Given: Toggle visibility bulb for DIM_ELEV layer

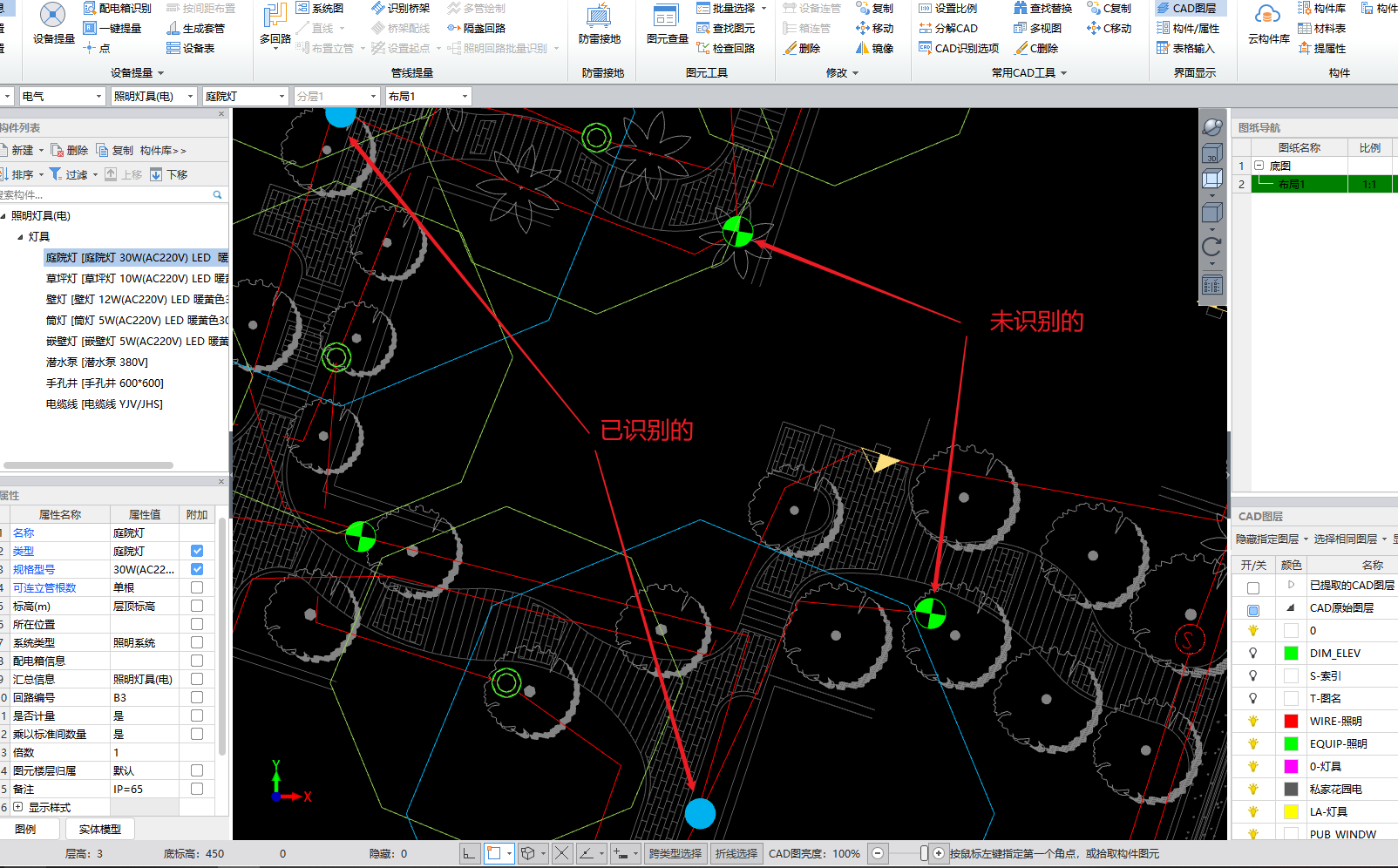Looking at the screenshot, I should point(1253,653).
